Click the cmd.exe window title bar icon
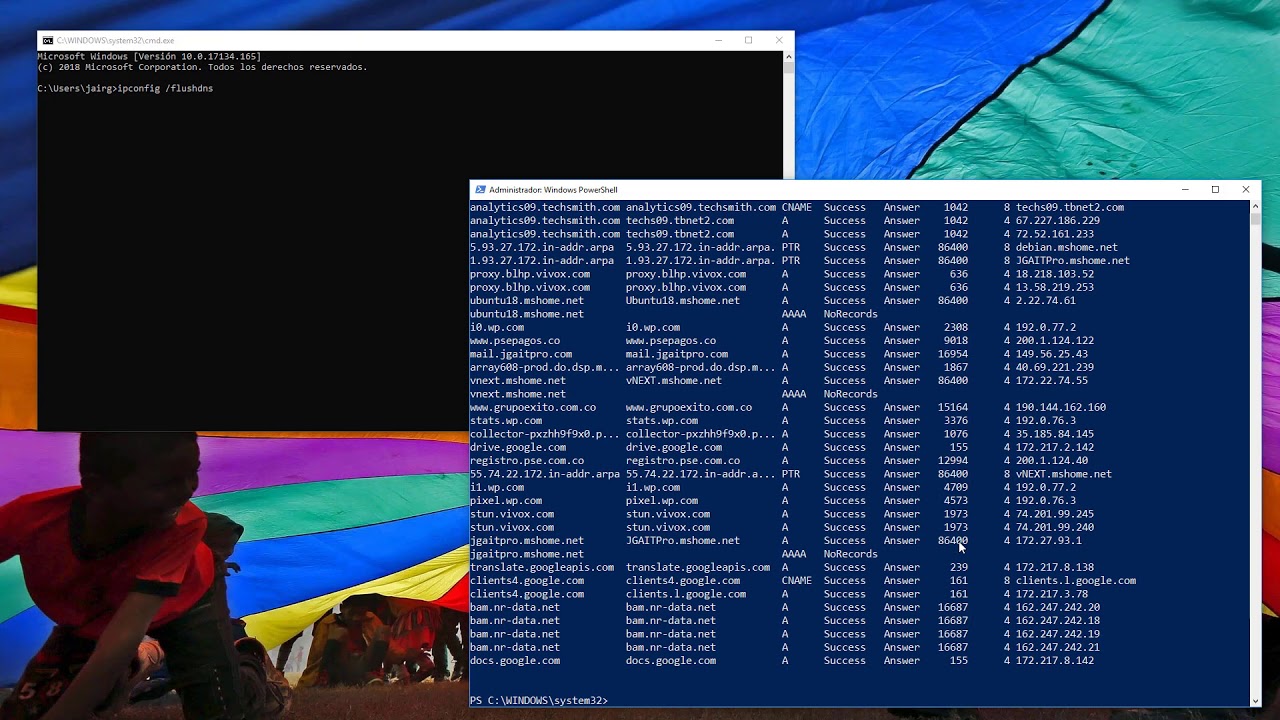Image resolution: width=1280 pixels, height=720 pixels. (47, 40)
